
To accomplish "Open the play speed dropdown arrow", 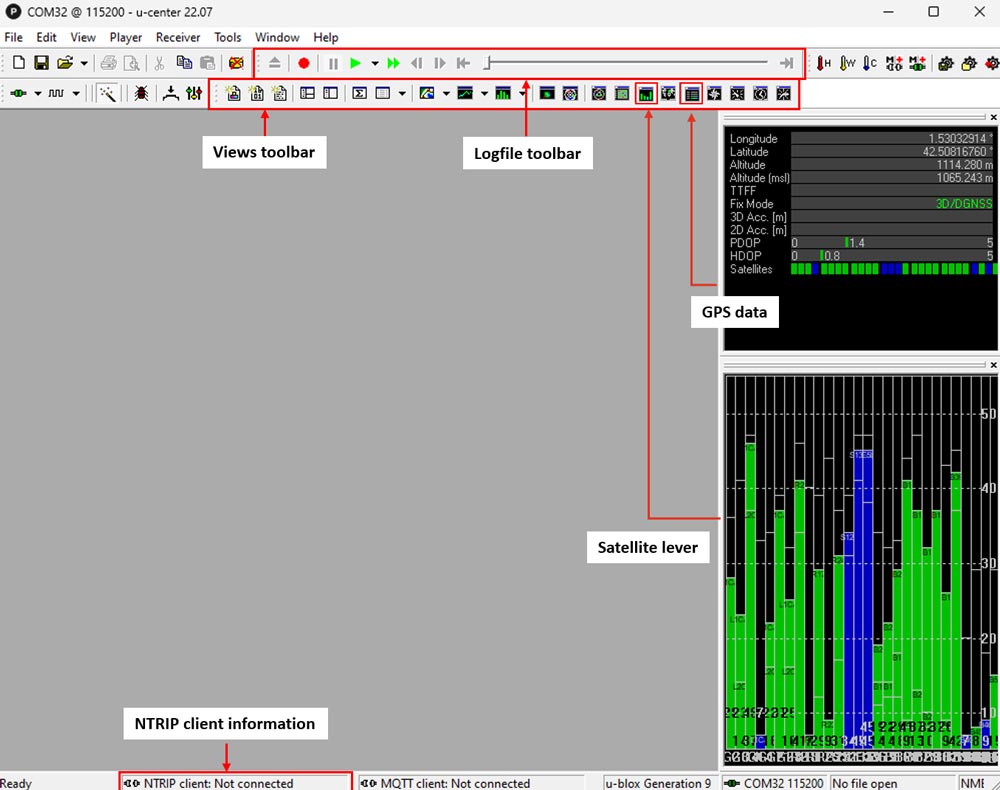I will pyautogui.click(x=375, y=63).
